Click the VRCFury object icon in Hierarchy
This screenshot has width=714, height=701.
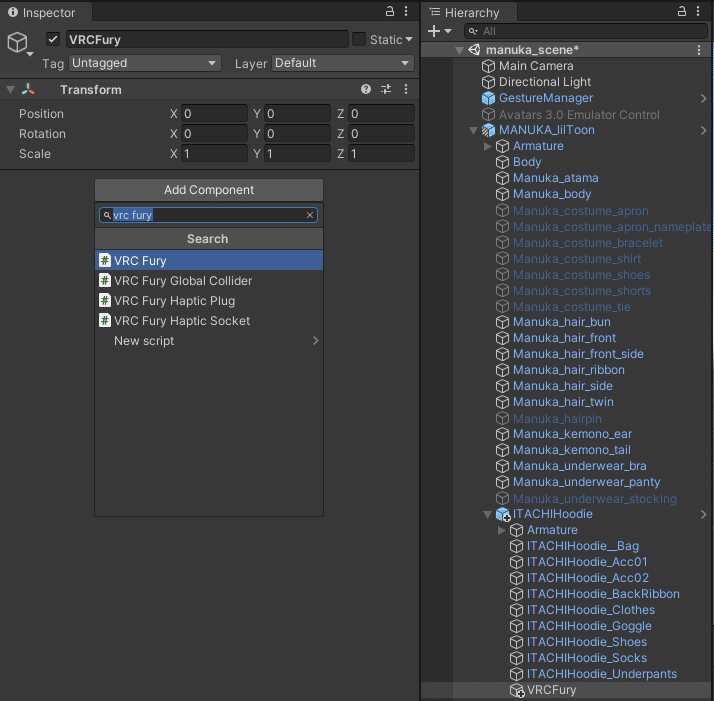click(x=517, y=690)
